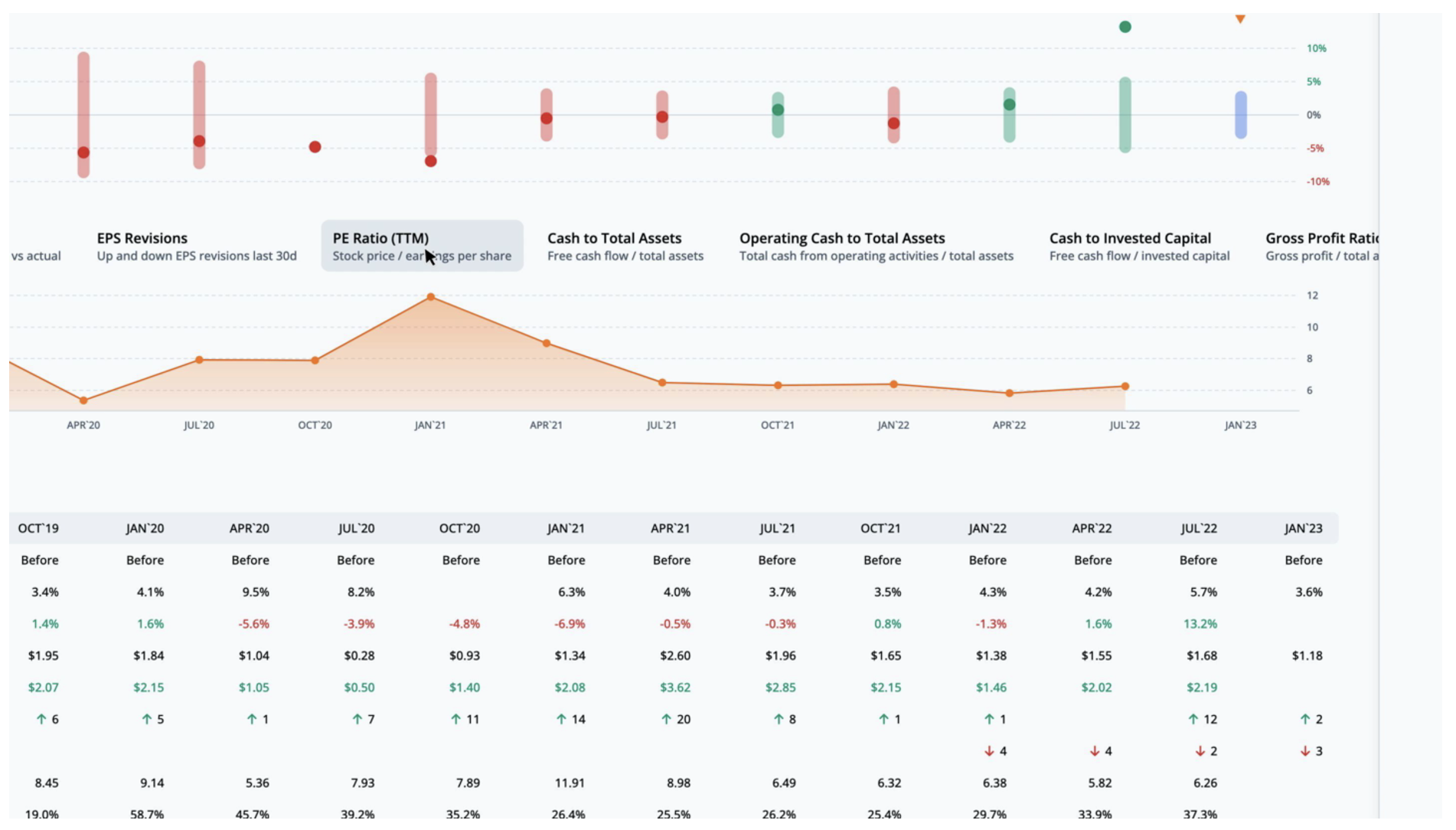Click the green up arrow beside 14
The height and width of the screenshot is (830, 1456).
click(561, 719)
